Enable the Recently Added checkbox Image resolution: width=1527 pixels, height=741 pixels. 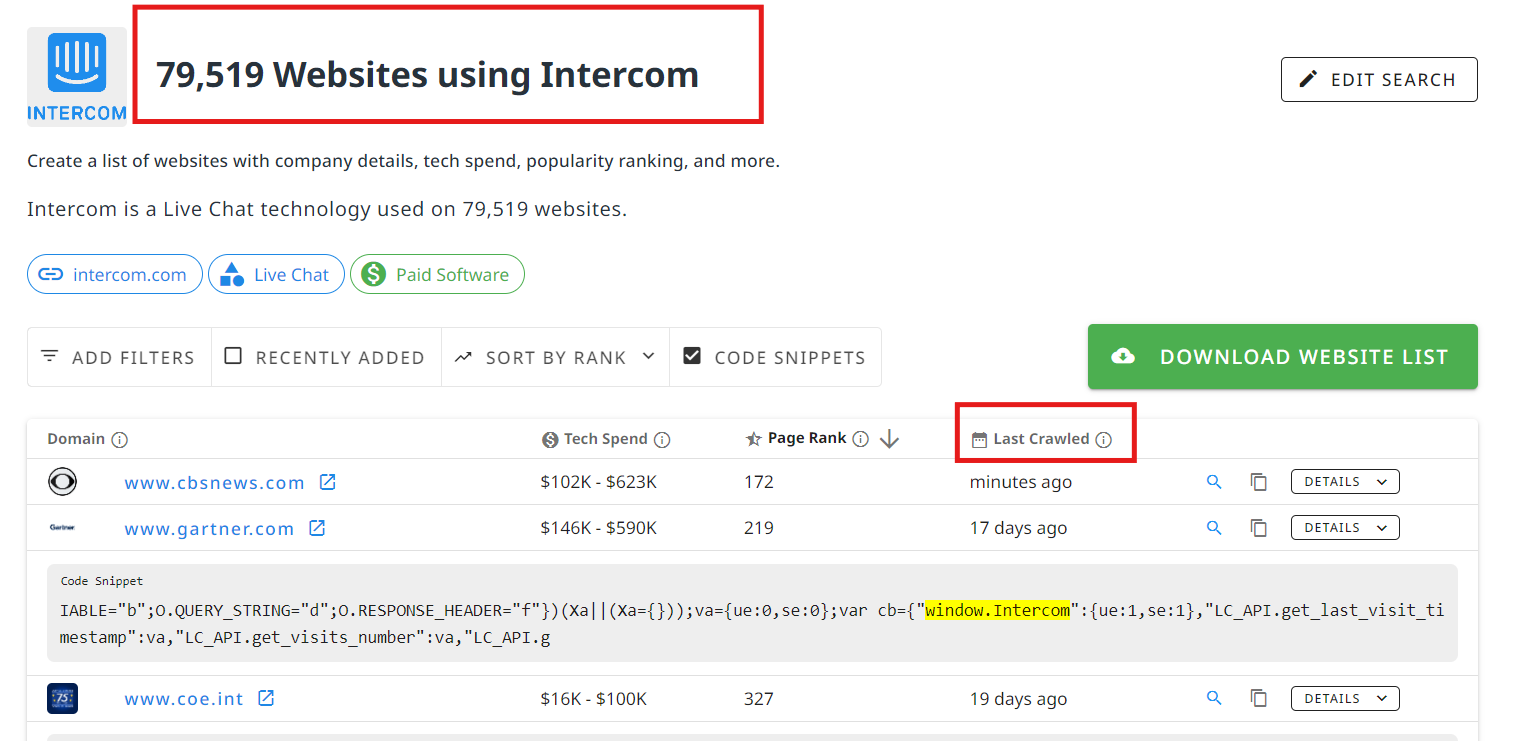click(233, 356)
